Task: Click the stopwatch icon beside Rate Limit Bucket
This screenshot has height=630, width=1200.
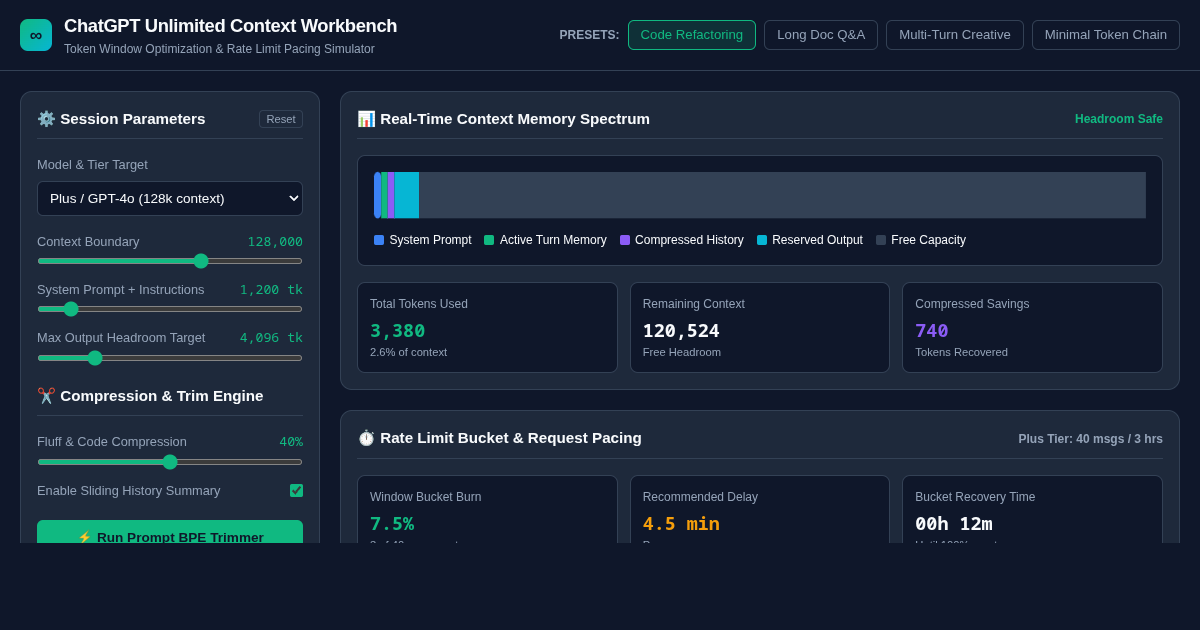Action: (366, 438)
